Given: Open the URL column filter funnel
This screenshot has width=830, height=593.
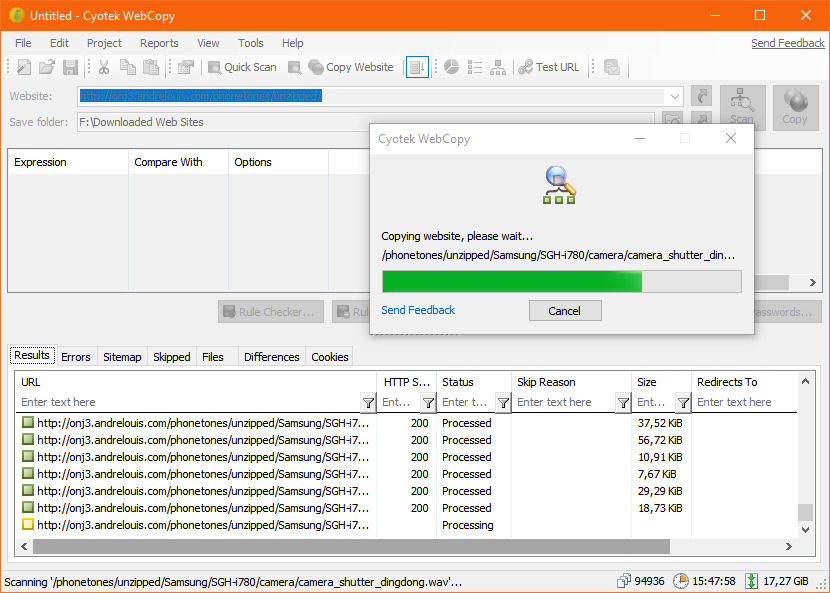Looking at the screenshot, I should [368, 402].
